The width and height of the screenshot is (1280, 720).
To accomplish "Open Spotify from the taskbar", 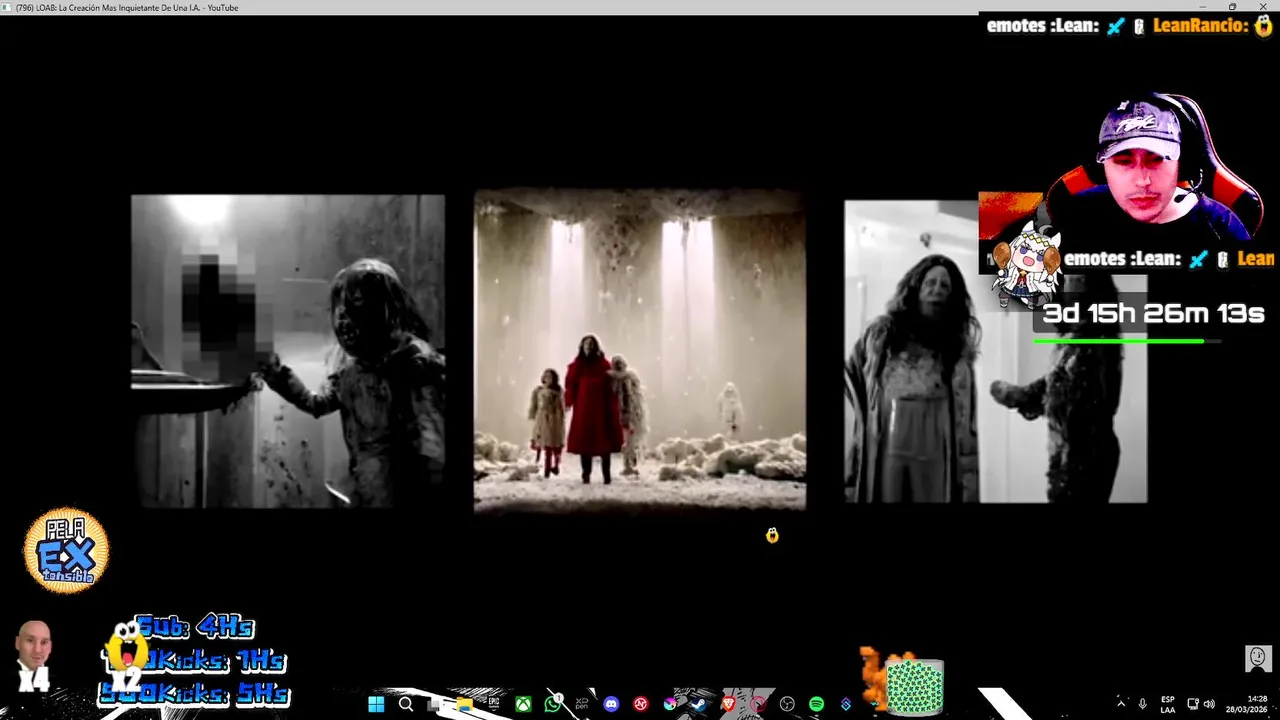I will pyautogui.click(x=816, y=704).
